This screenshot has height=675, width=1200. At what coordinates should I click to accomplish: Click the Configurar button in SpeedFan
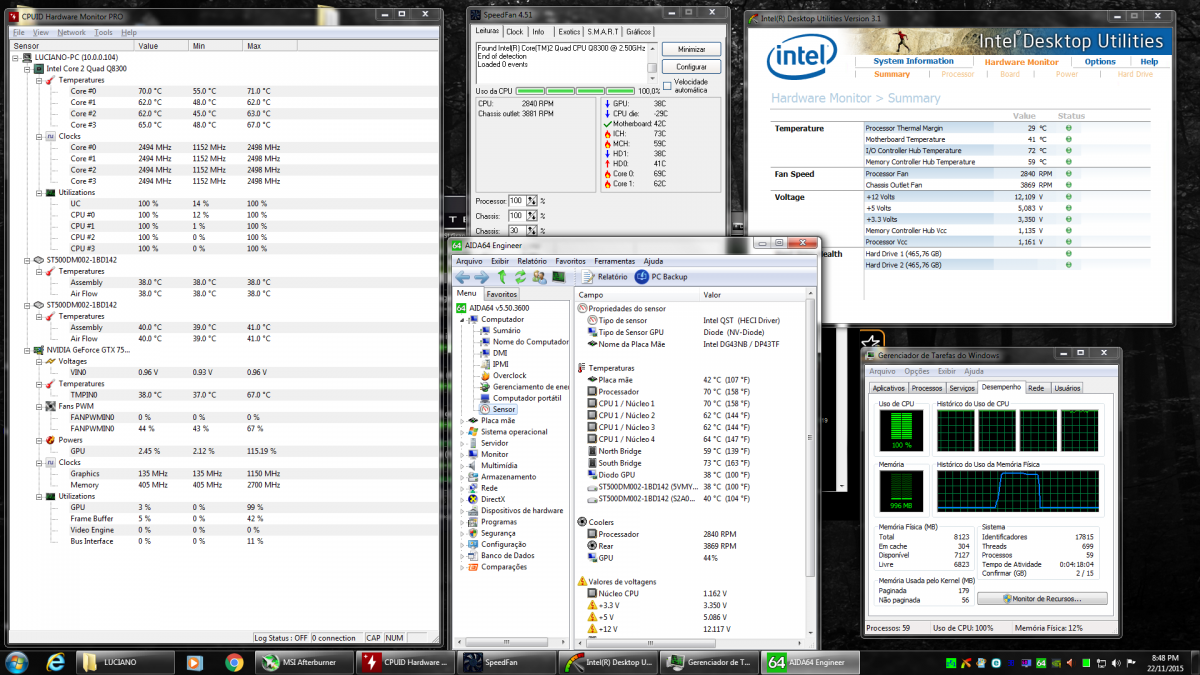tap(691, 67)
